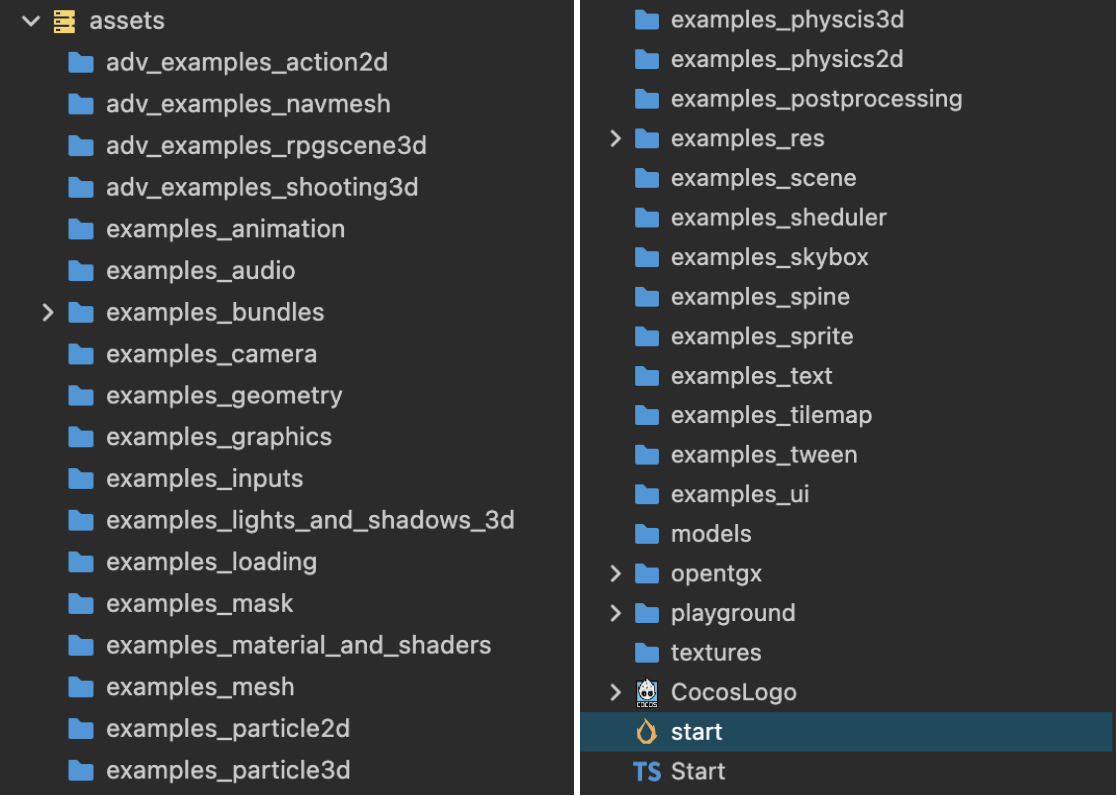This screenshot has height=796, width=1117.
Task: Select the models folder row
Action: [x=848, y=534]
